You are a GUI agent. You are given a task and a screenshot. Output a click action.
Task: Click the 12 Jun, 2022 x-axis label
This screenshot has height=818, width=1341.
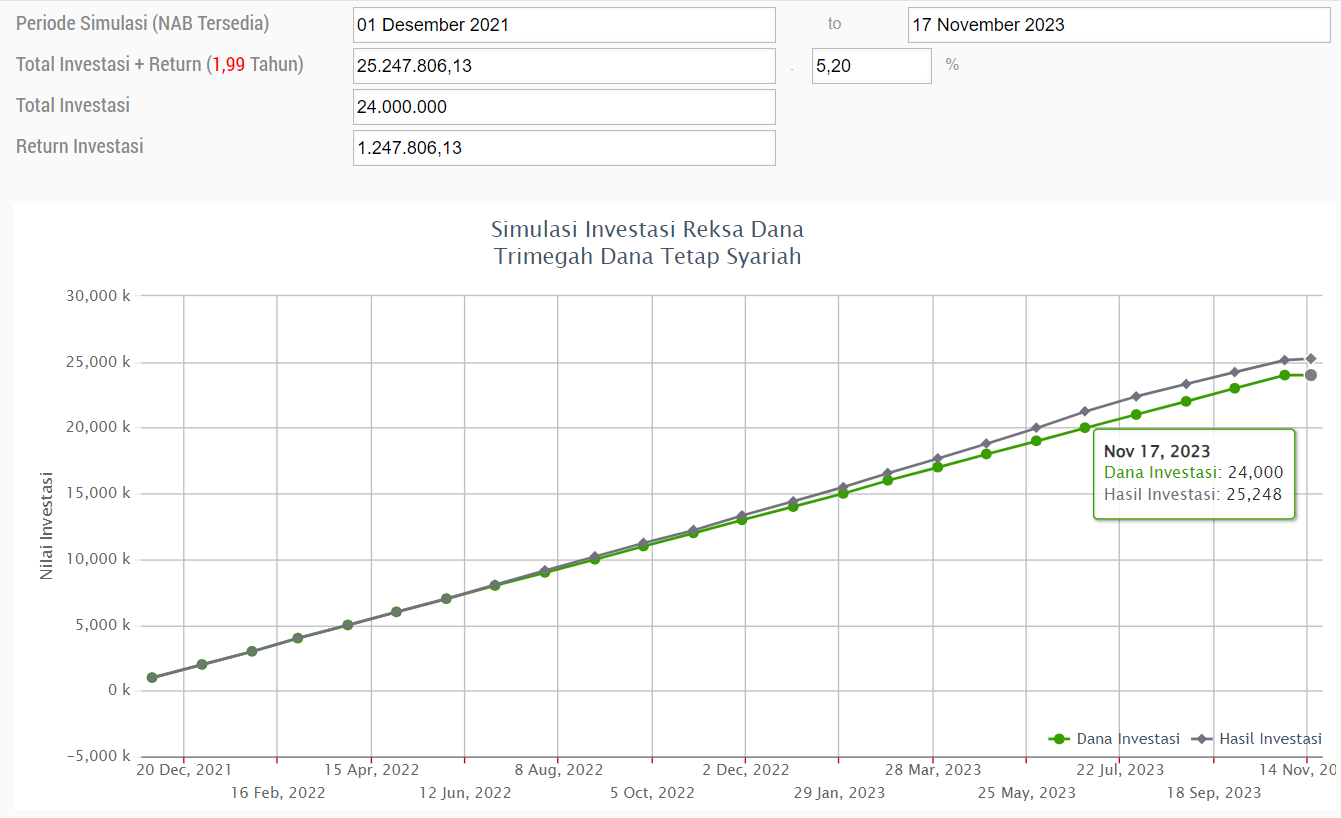click(465, 793)
